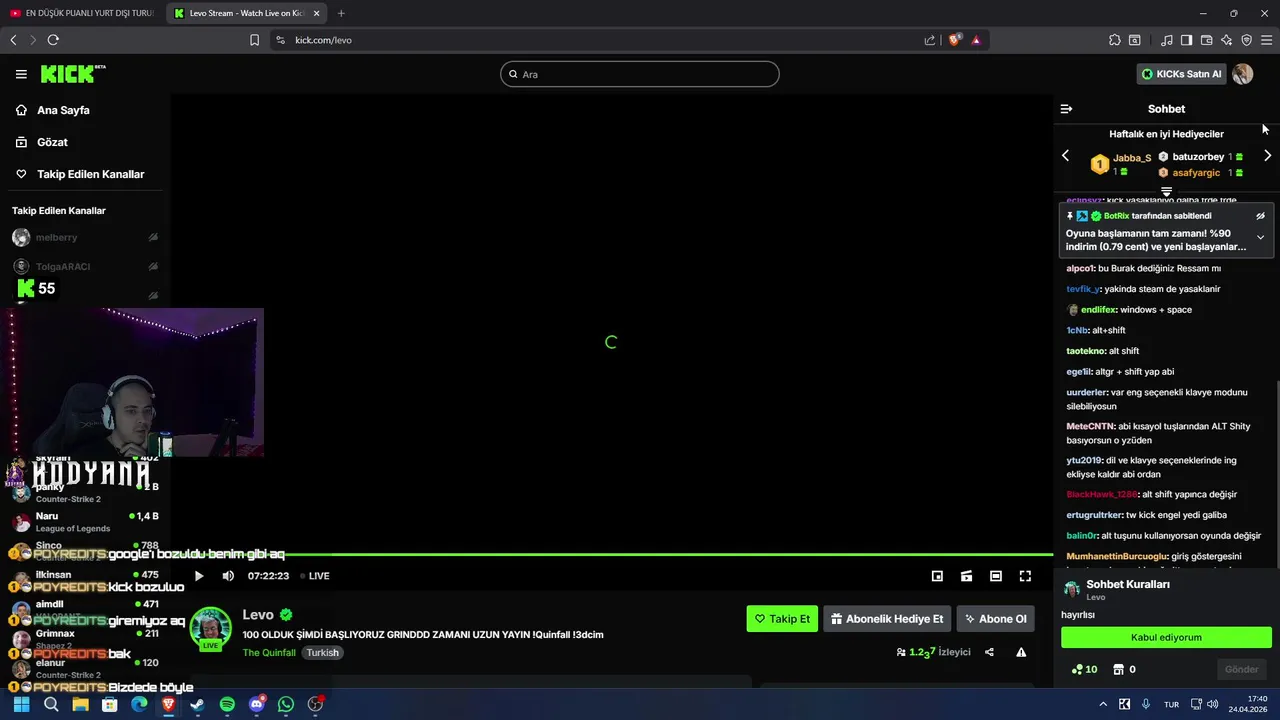
Task: Mute the stream volume
Action: point(228,576)
